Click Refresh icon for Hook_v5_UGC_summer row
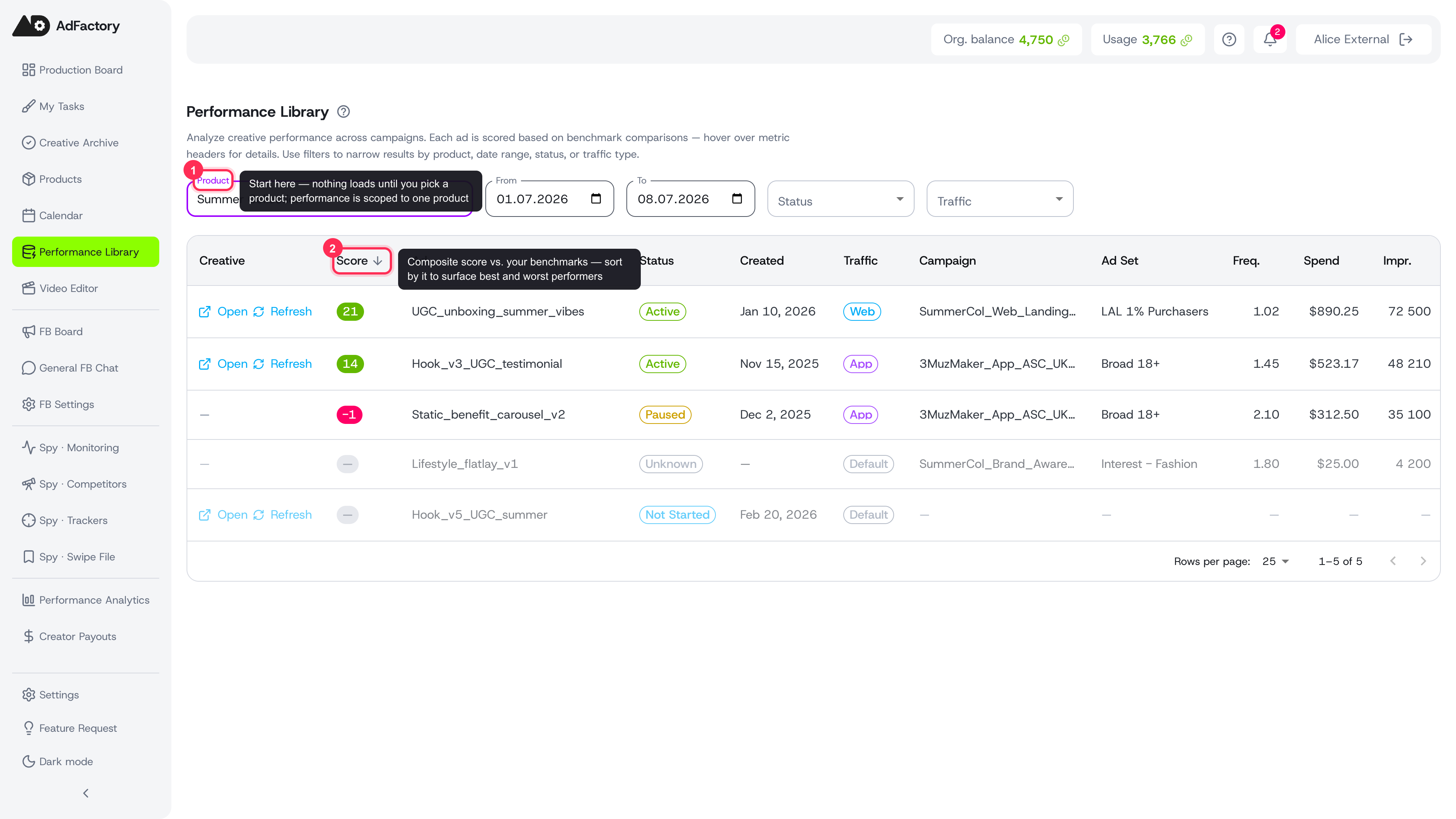This screenshot has height=819, width=1456. pyautogui.click(x=258, y=515)
